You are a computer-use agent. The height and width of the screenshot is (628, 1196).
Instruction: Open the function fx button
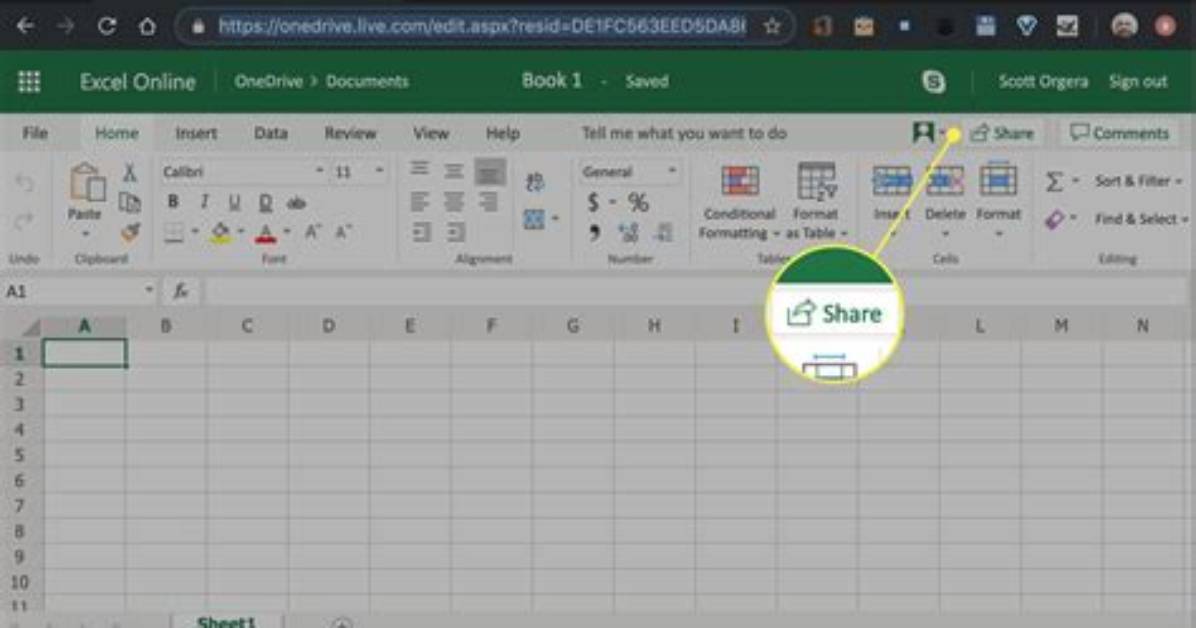pos(181,291)
